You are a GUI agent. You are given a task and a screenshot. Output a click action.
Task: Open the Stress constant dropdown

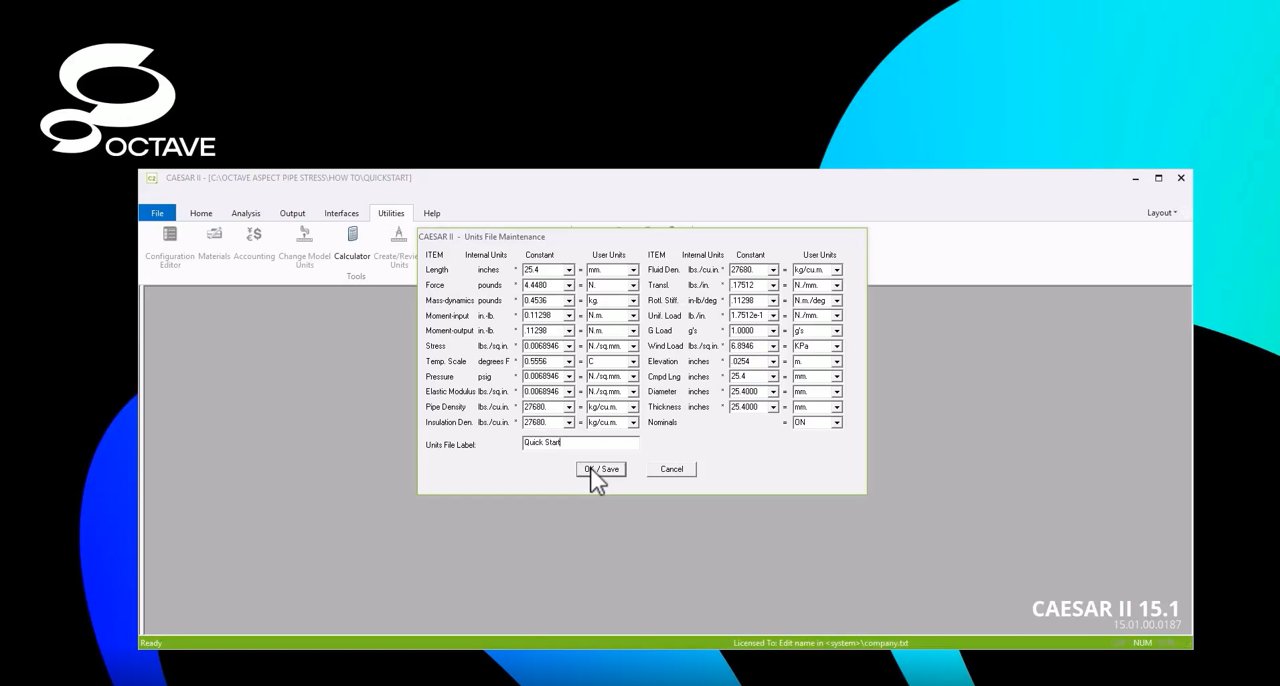click(x=569, y=346)
